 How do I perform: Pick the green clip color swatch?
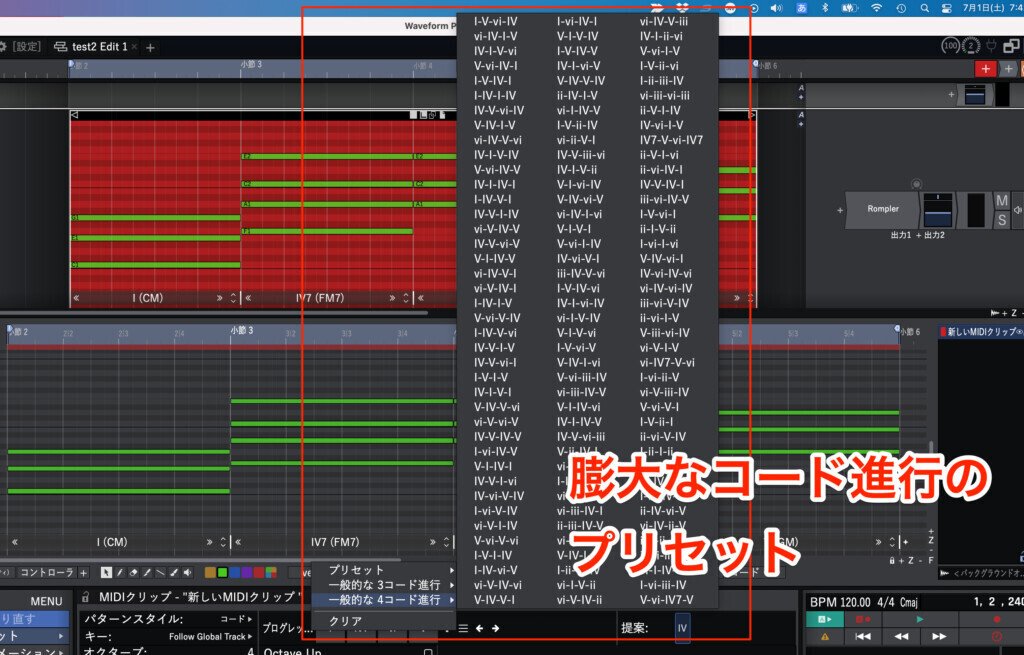pyautogui.click(x=222, y=573)
